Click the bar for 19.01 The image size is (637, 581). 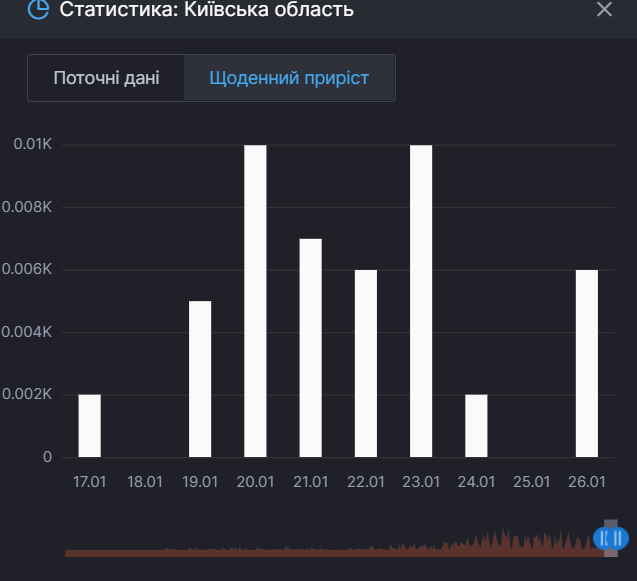200,378
